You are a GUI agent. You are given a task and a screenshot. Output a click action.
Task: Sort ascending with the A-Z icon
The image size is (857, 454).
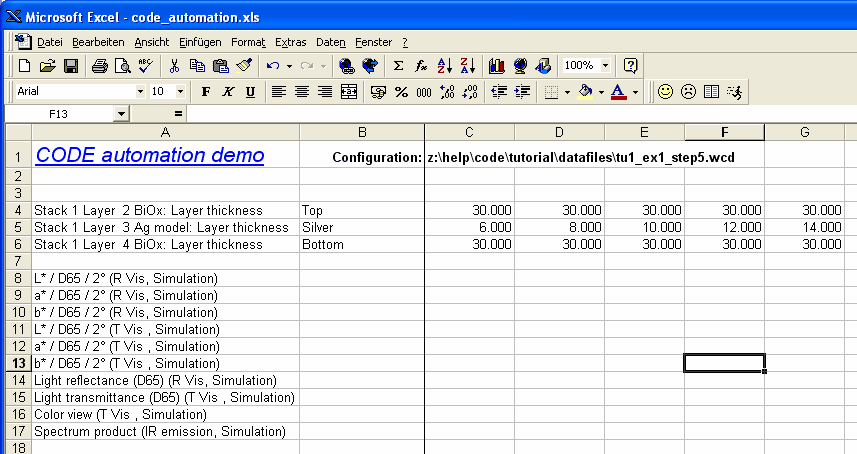pyautogui.click(x=446, y=66)
